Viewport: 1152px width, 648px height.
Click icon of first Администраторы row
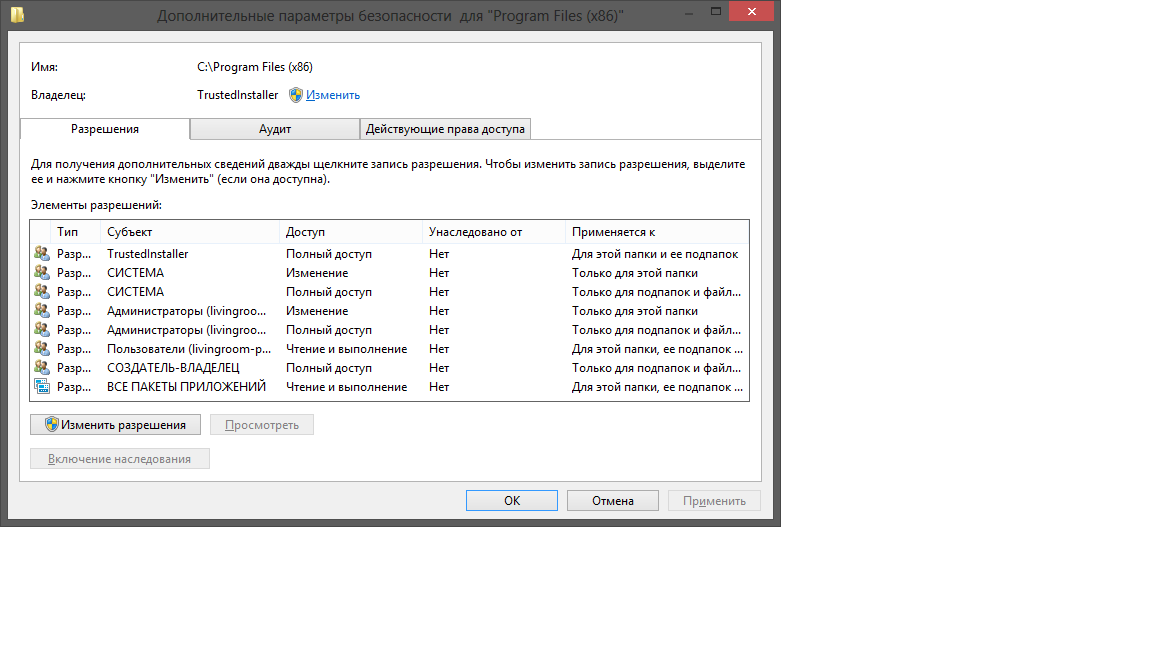click(x=41, y=311)
